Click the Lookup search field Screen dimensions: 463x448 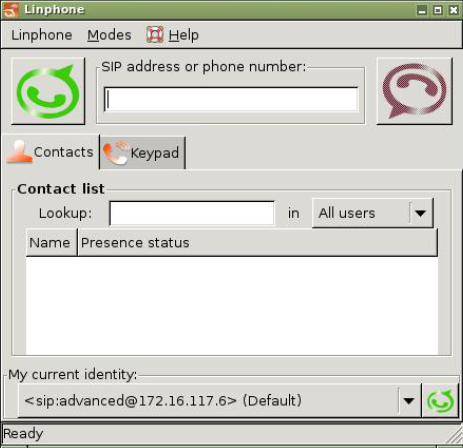pos(192,213)
